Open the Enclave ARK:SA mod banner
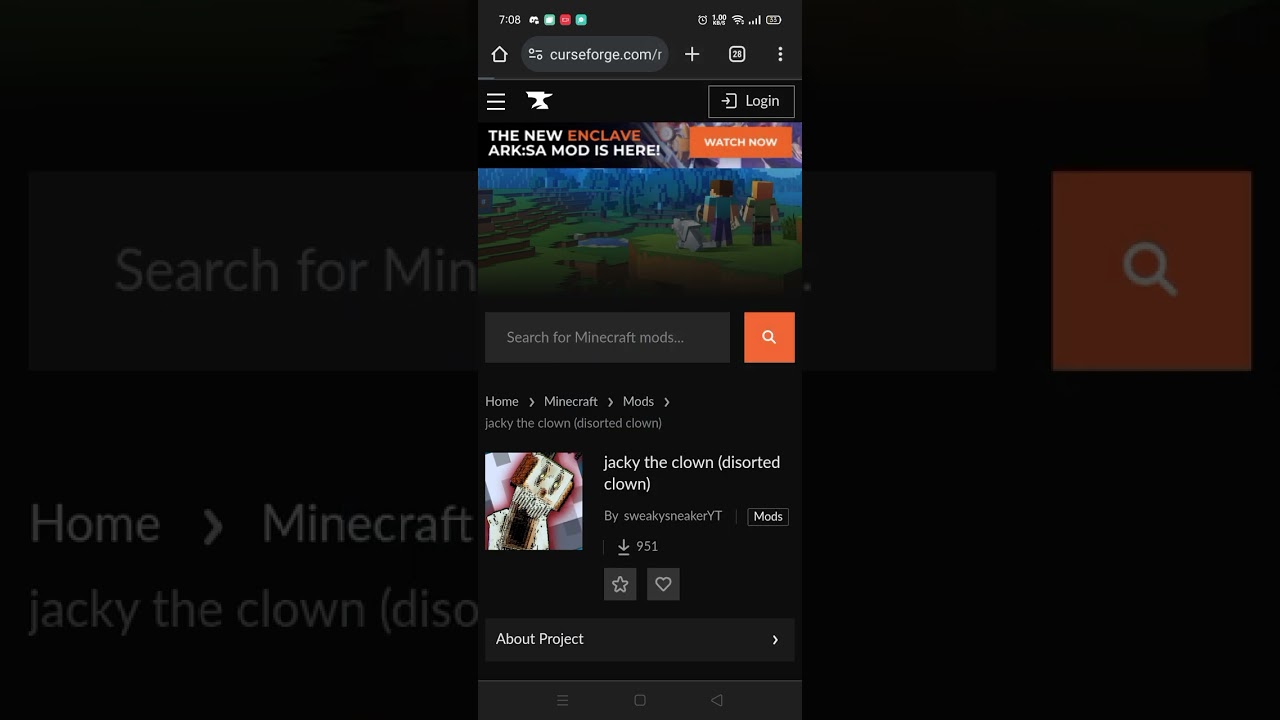Viewport: 1280px width, 720px height. [640, 143]
